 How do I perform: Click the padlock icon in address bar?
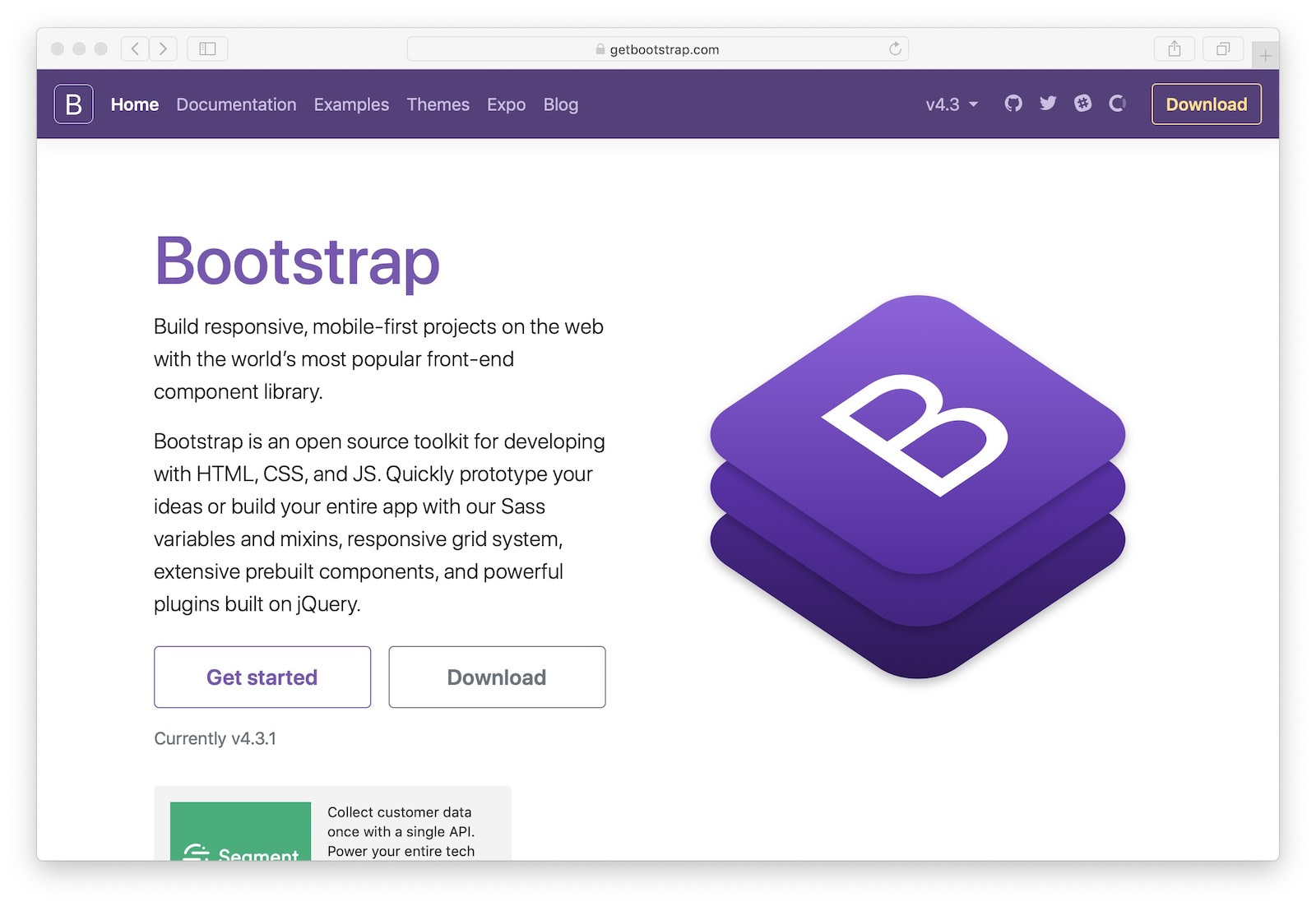point(600,49)
